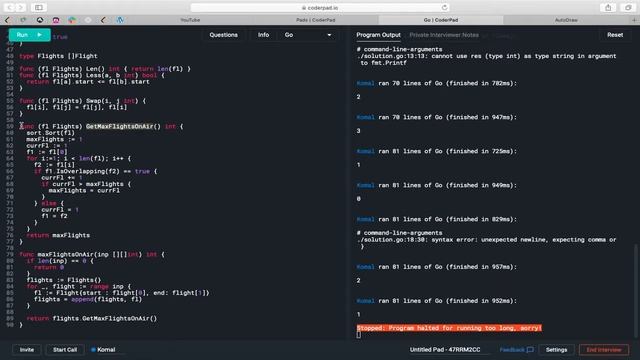
Task: Click the coderpad.io address bar
Action: (320, 7)
